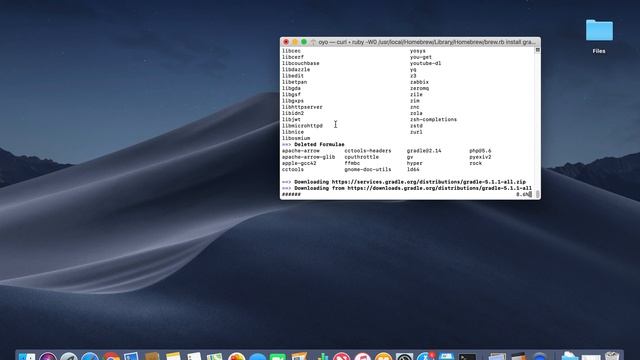Click the 'you-get' entry
Image resolution: width=640 pixels, height=360 pixels.
click(421, 57)
